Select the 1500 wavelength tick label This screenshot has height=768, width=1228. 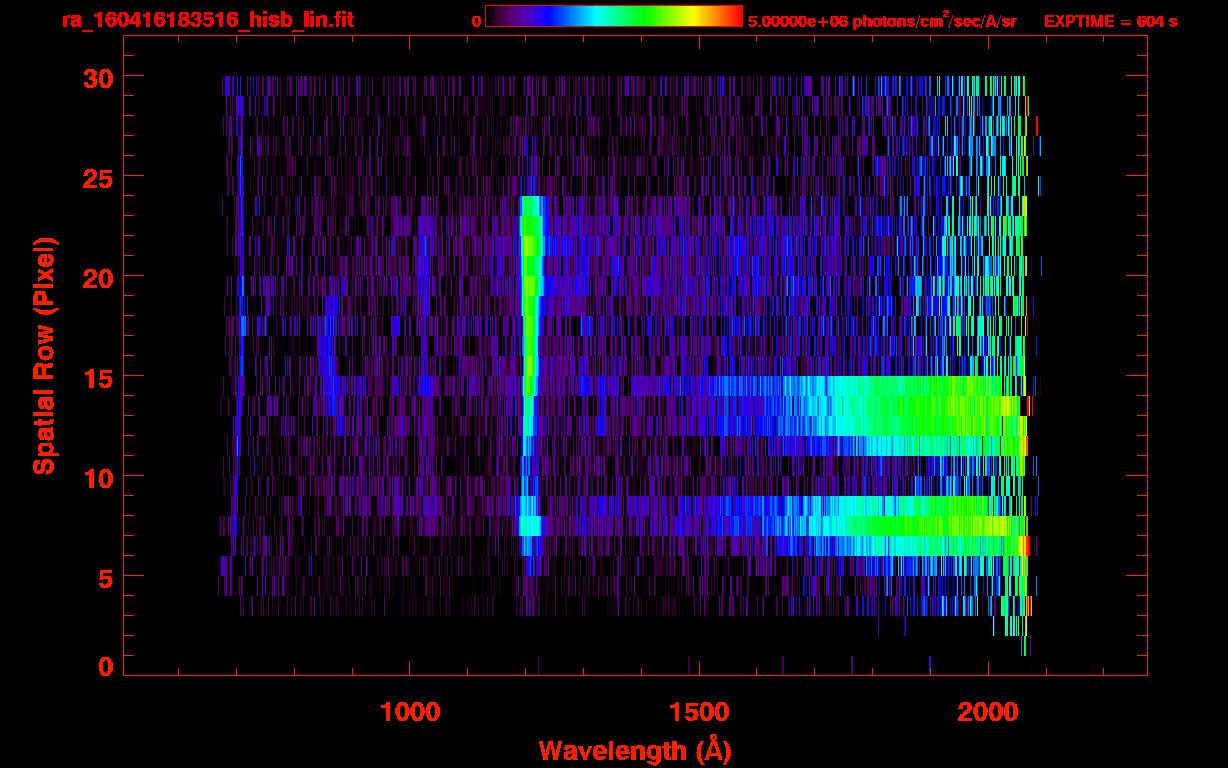pyautogui.click(x=698, y=712)
